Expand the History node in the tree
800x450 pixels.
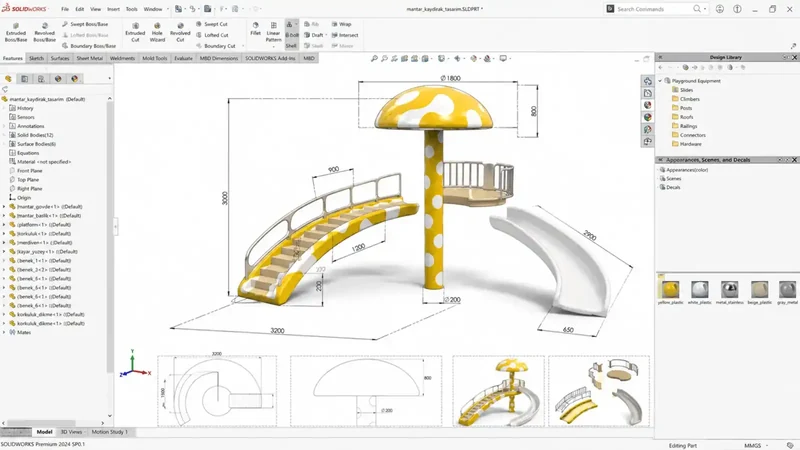(x=4, y=108)
